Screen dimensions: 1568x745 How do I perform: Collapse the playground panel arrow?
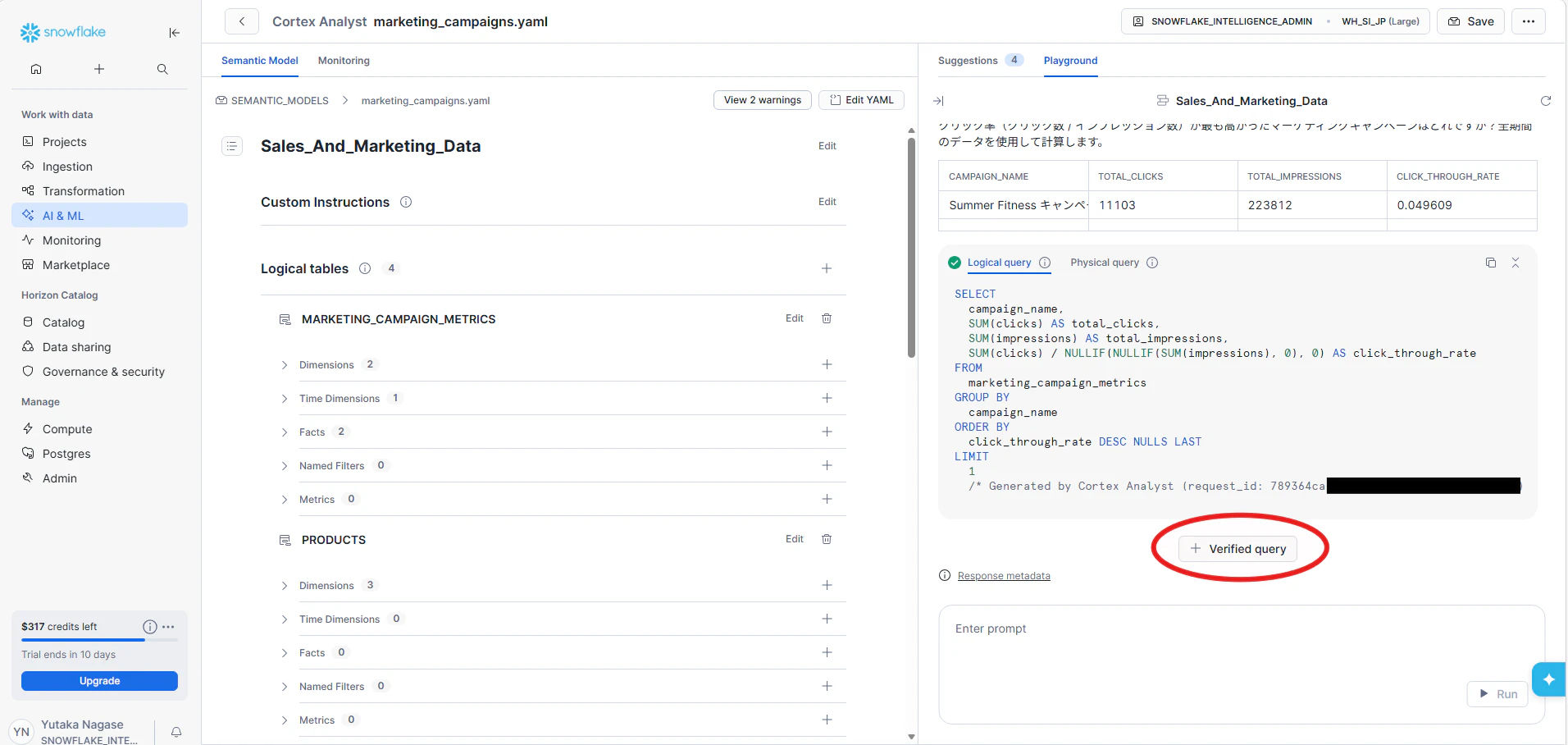point(938,101)
